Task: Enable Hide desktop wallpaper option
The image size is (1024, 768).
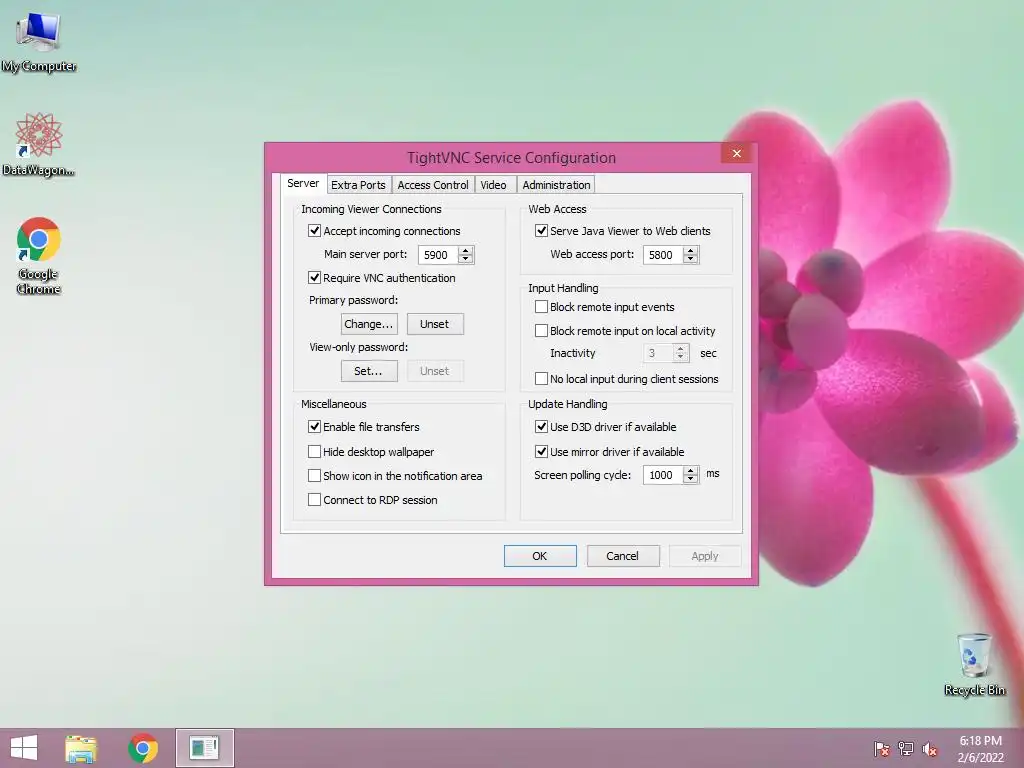Action: [x=314, y=451]
